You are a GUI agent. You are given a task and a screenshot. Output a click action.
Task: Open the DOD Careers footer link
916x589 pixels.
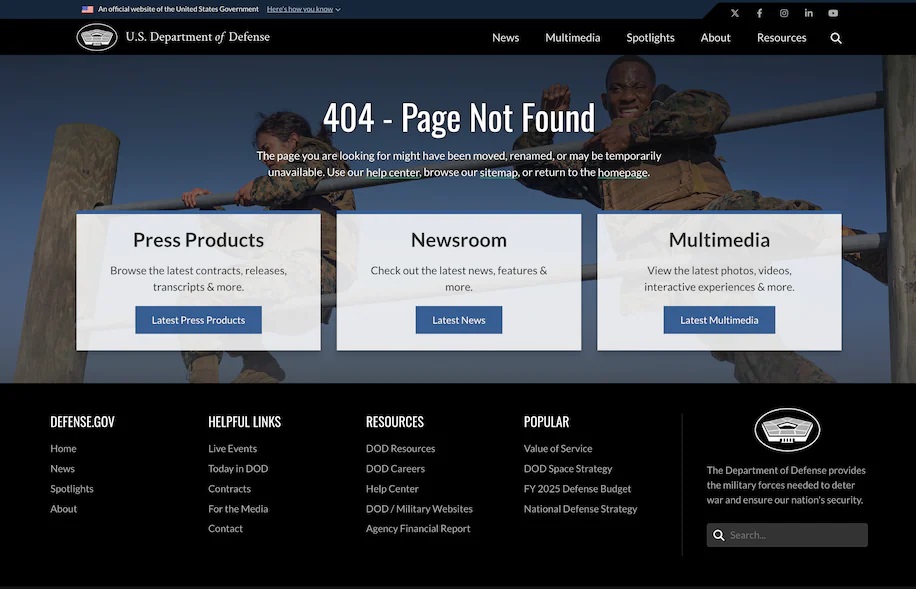point(395,469)
